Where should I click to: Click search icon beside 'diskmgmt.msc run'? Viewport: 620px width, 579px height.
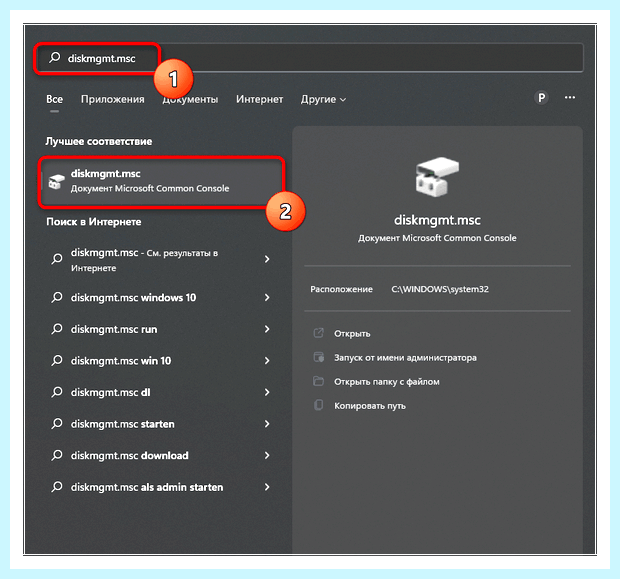57,329
